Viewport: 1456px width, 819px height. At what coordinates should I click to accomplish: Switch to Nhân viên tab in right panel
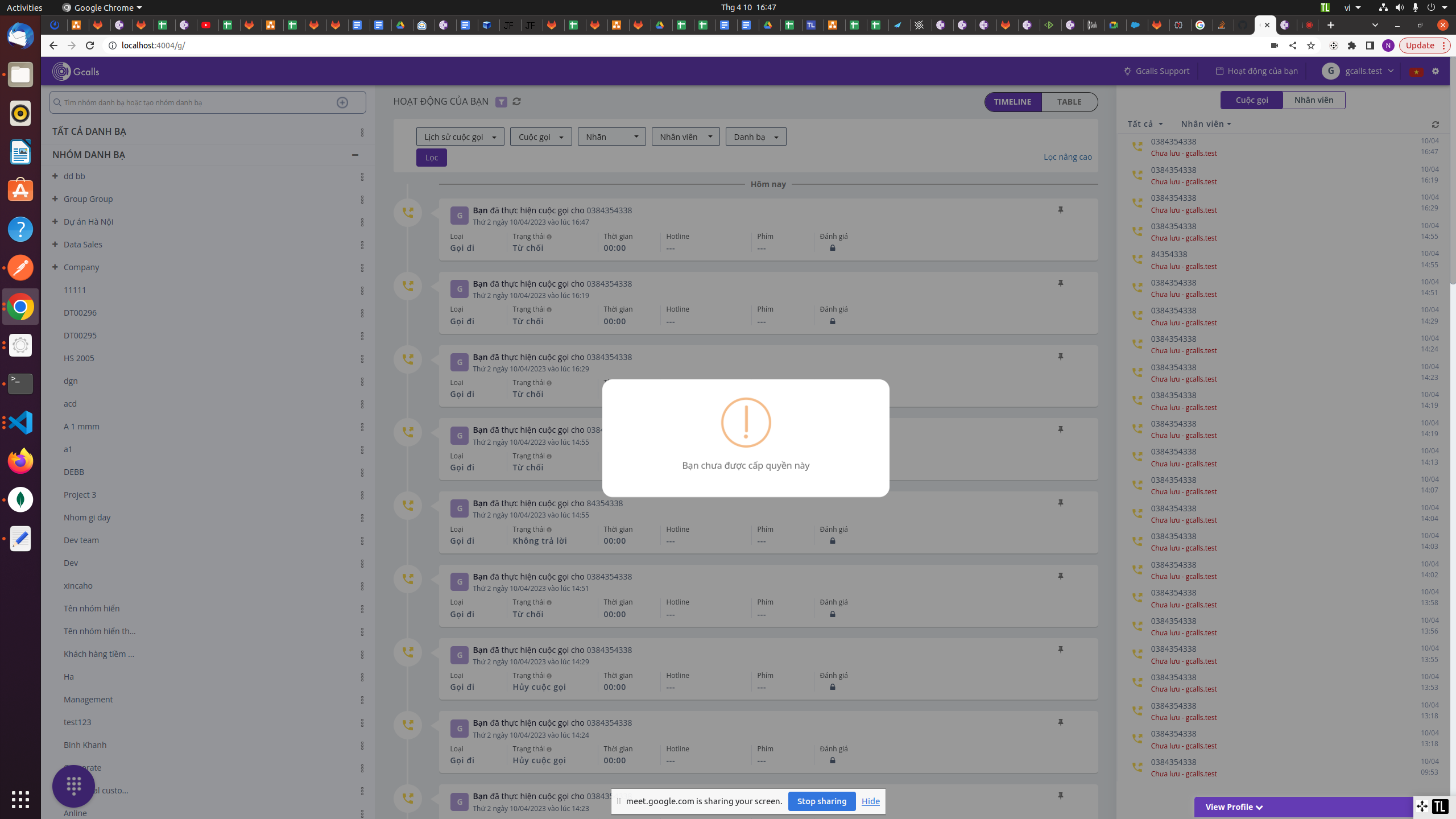1313,100
